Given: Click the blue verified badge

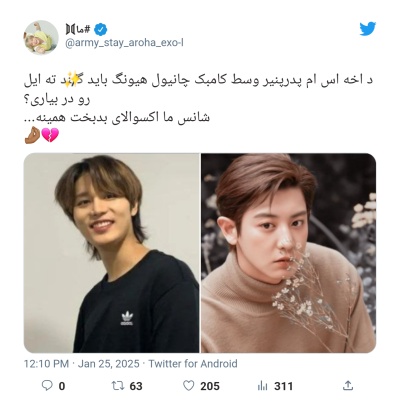Looking at the screenshot, I should pos(100,30).
